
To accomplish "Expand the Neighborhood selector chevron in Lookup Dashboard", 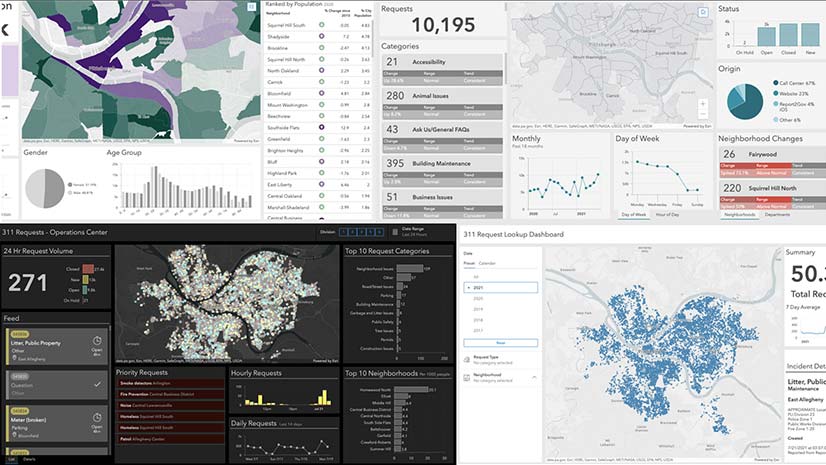I will (x=534, y=378).
